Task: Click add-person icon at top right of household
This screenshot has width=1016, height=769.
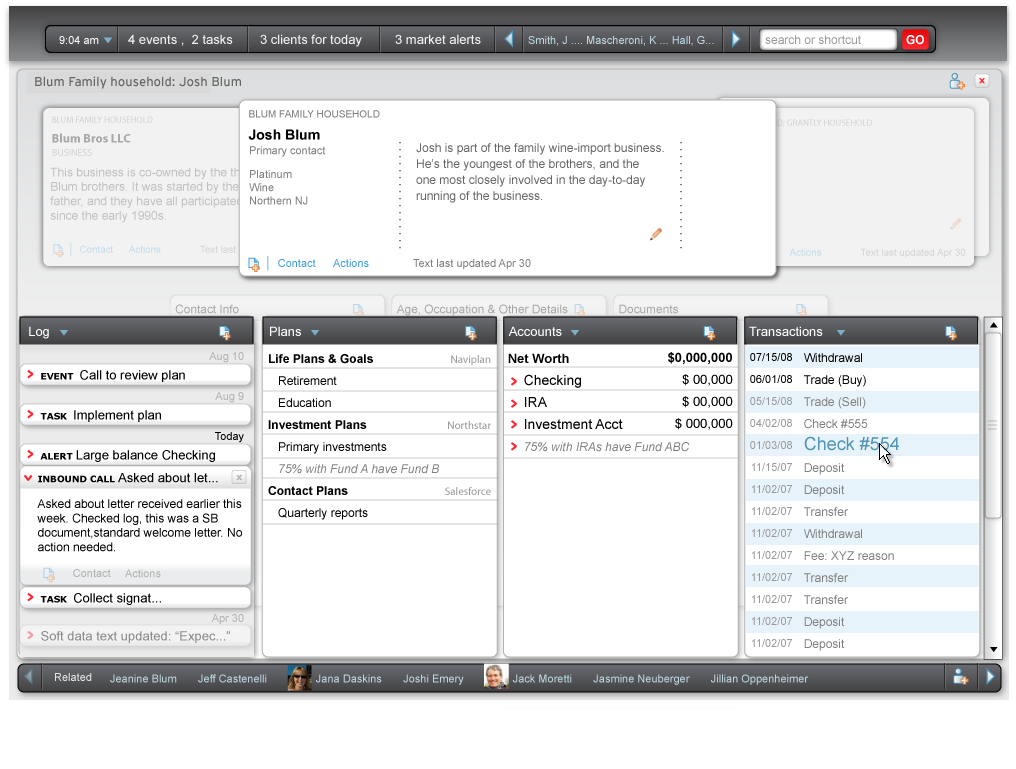Action: point(957,81)
